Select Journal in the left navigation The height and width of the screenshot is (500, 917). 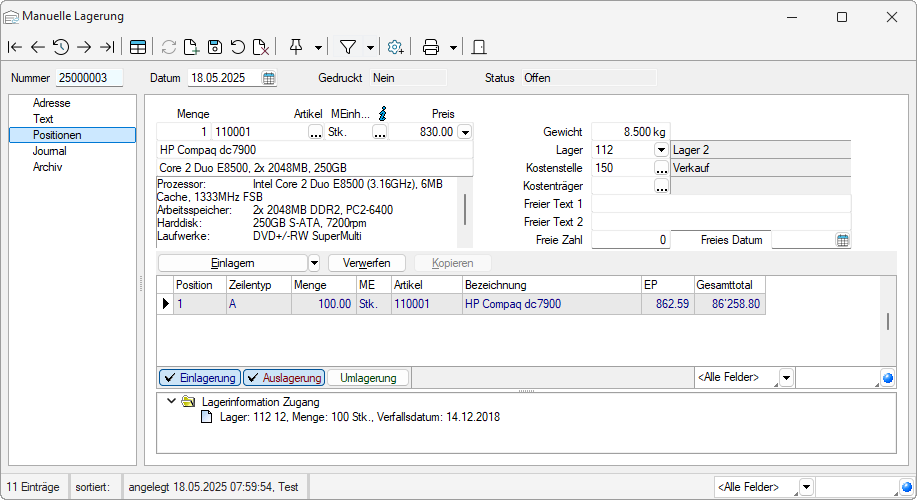point(50,151)
